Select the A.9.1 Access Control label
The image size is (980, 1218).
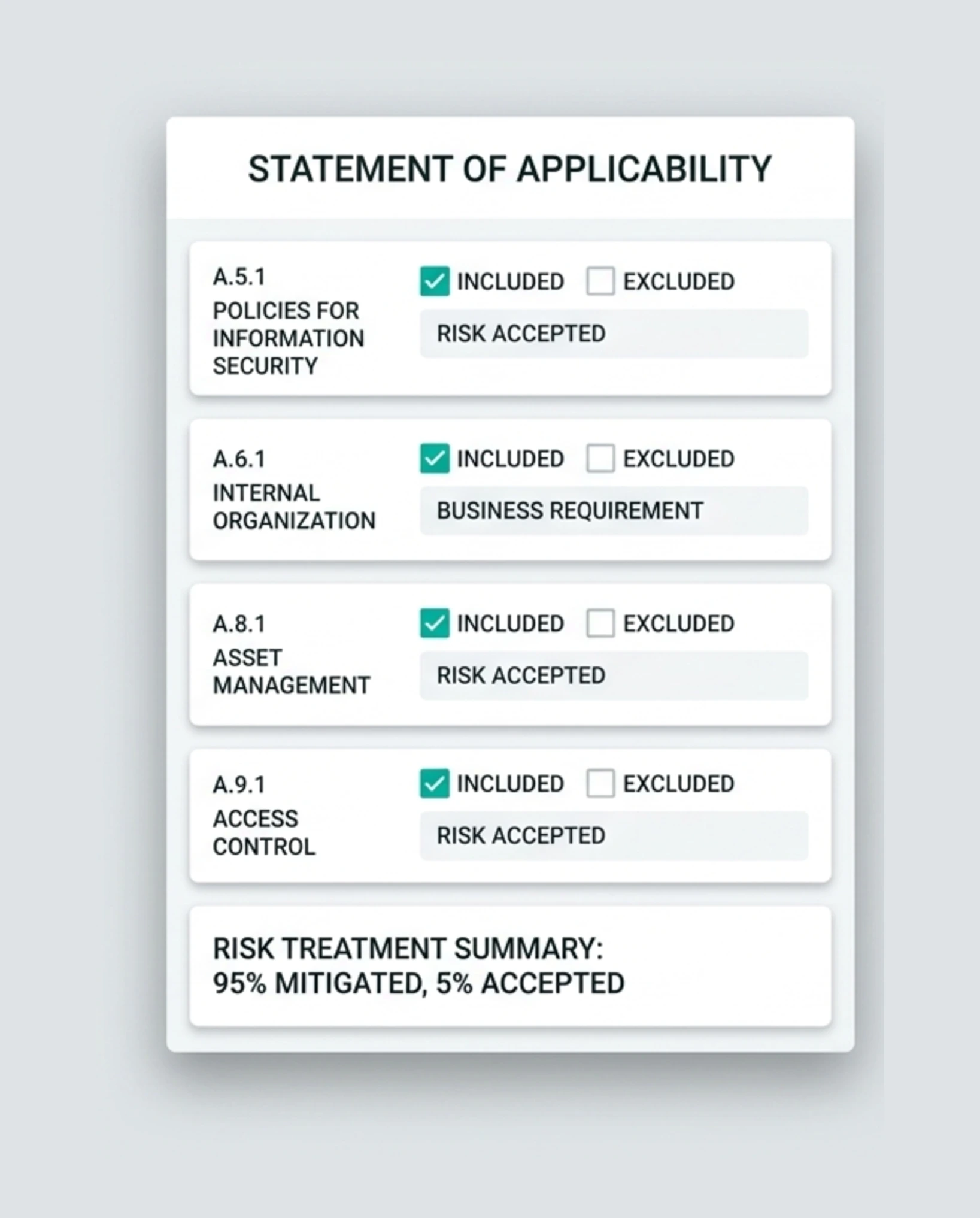point(264,816)
